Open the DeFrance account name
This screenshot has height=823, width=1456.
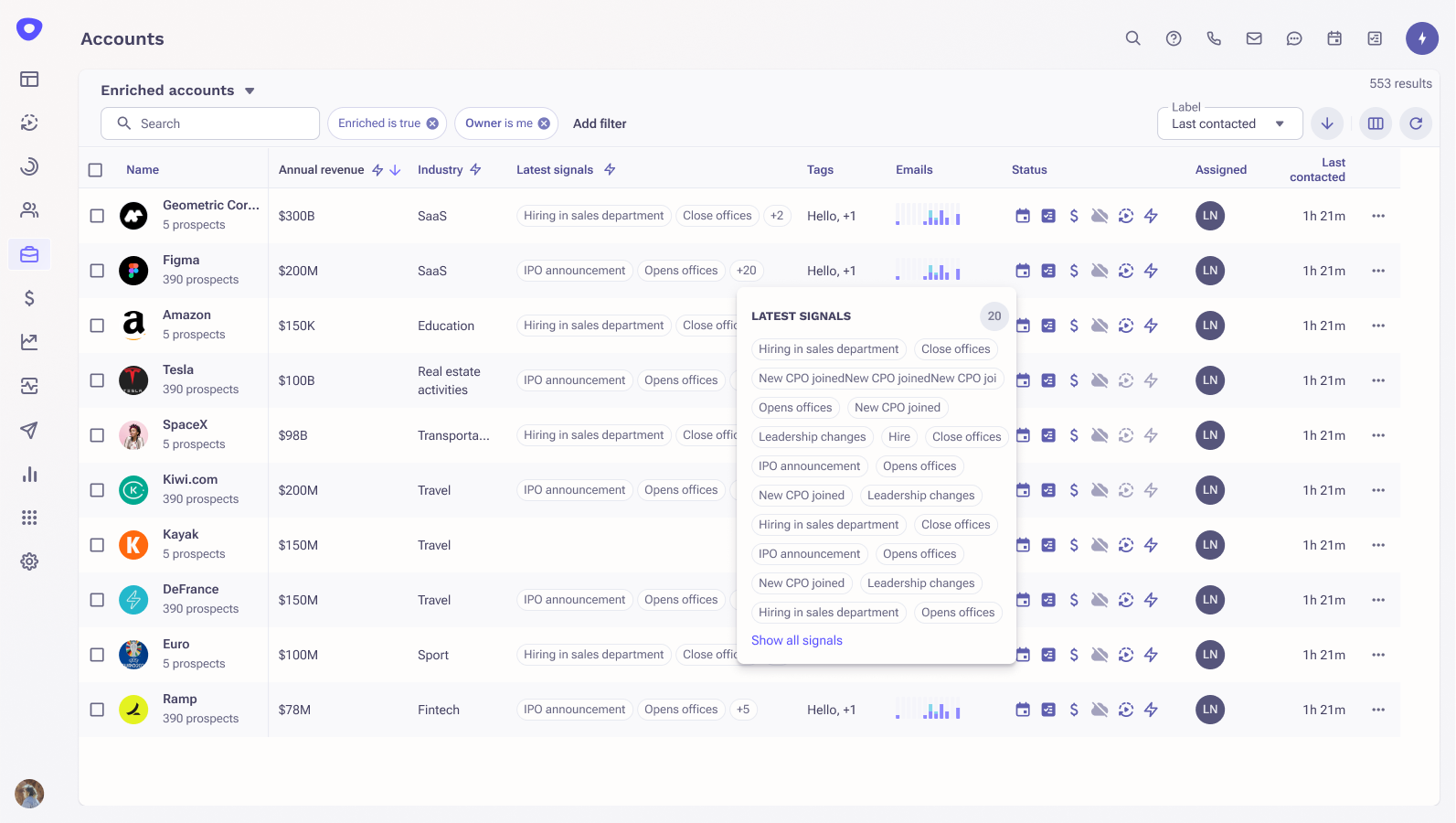point(191,590)
